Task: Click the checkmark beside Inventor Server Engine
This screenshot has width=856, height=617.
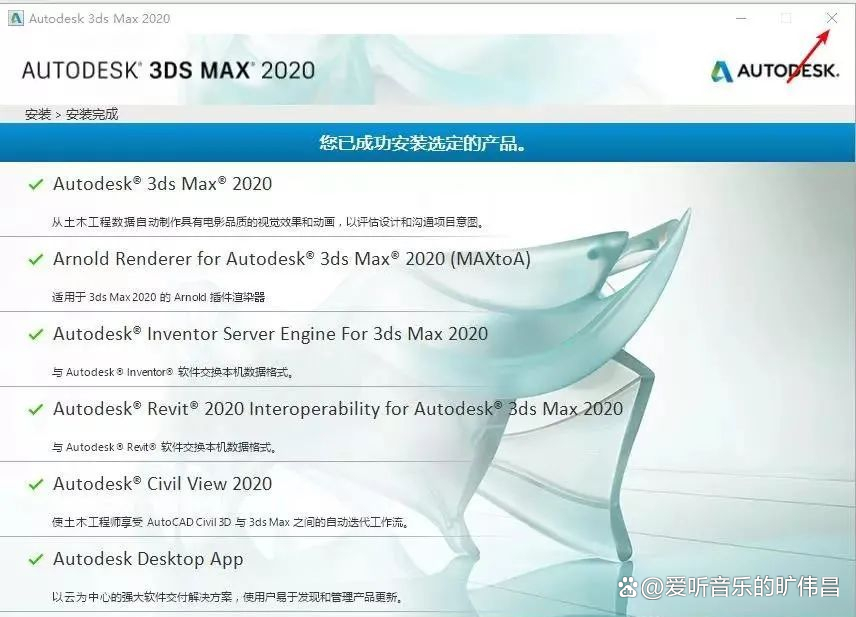Action: click(36, 334)
